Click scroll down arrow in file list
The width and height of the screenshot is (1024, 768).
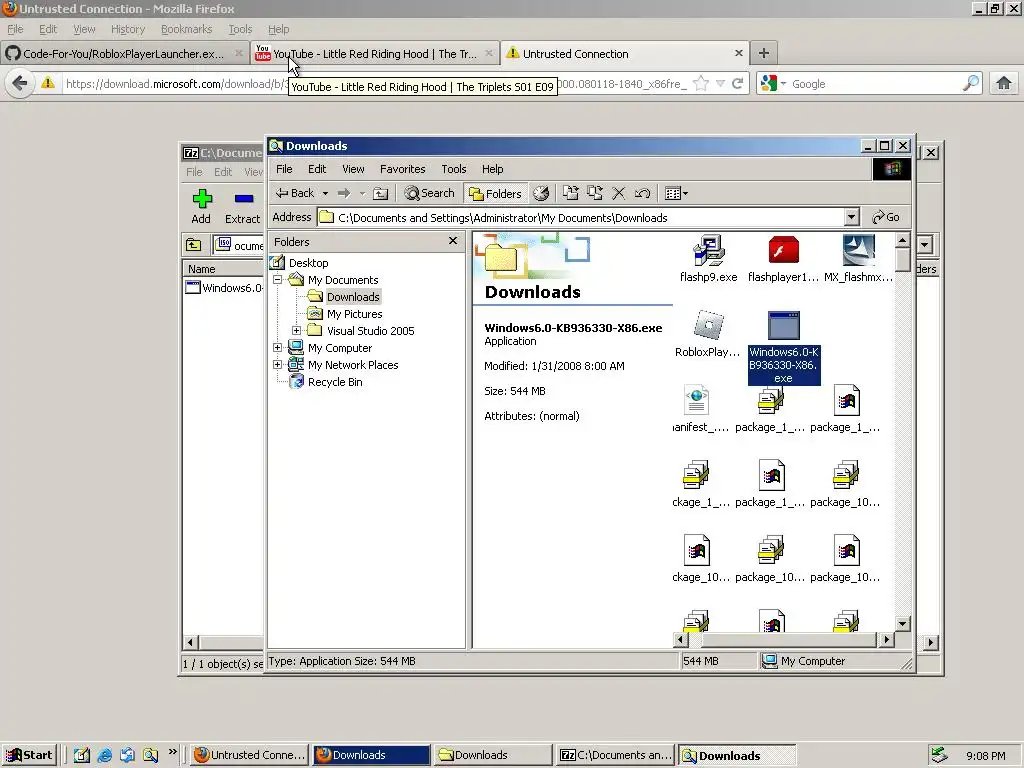[903, 624]
